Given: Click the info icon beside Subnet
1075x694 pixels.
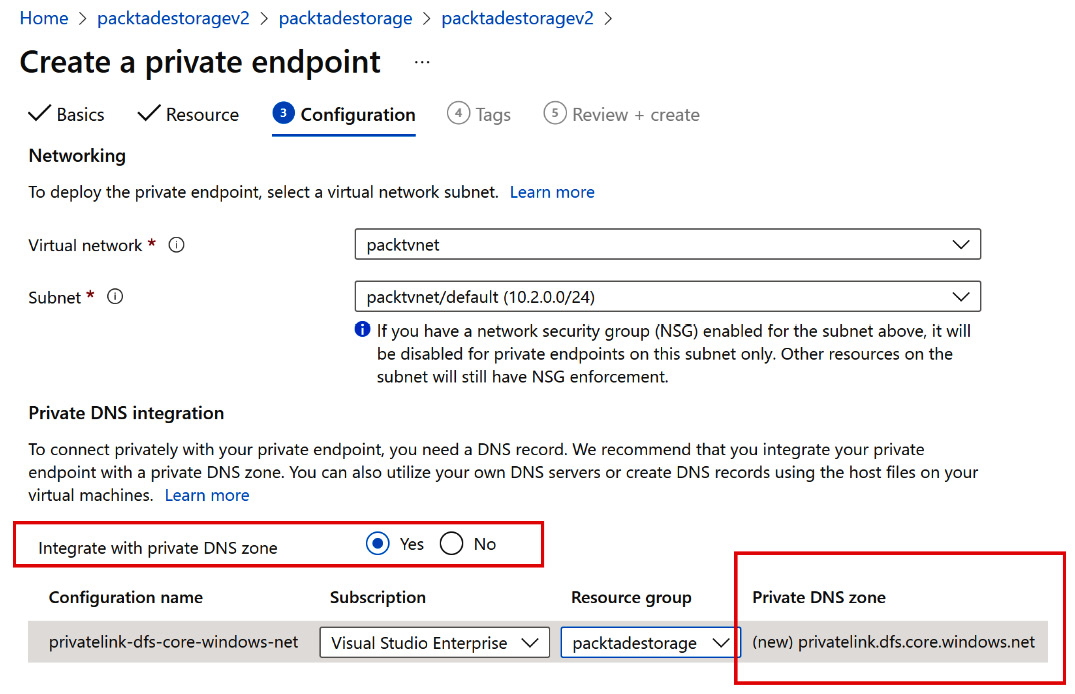Looking at the screenshot, I should click(115, 297).
